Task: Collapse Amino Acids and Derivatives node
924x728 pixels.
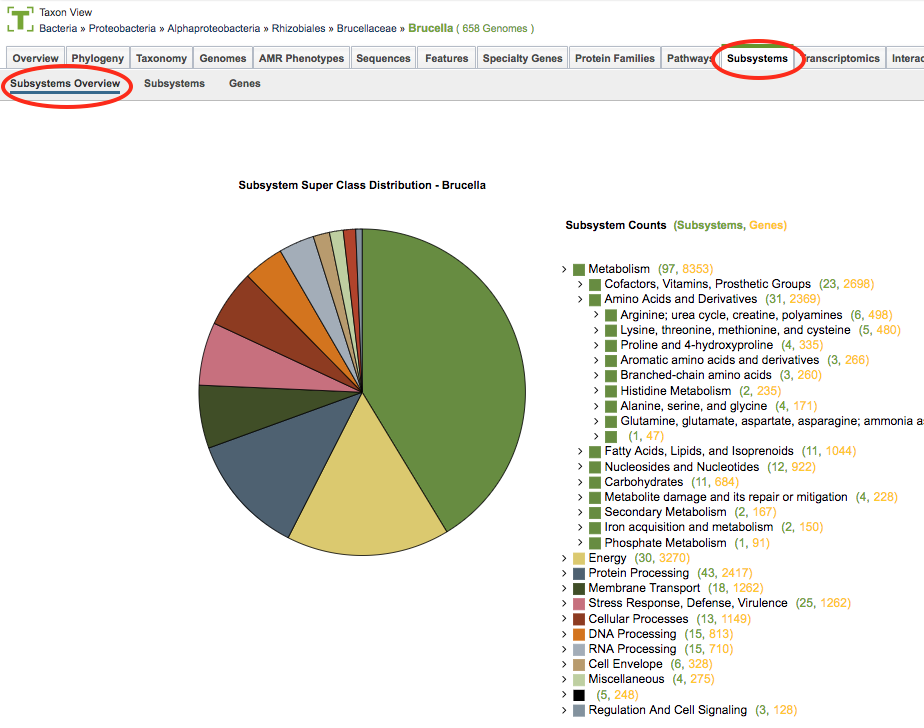Action: click(x=580, y=299)
